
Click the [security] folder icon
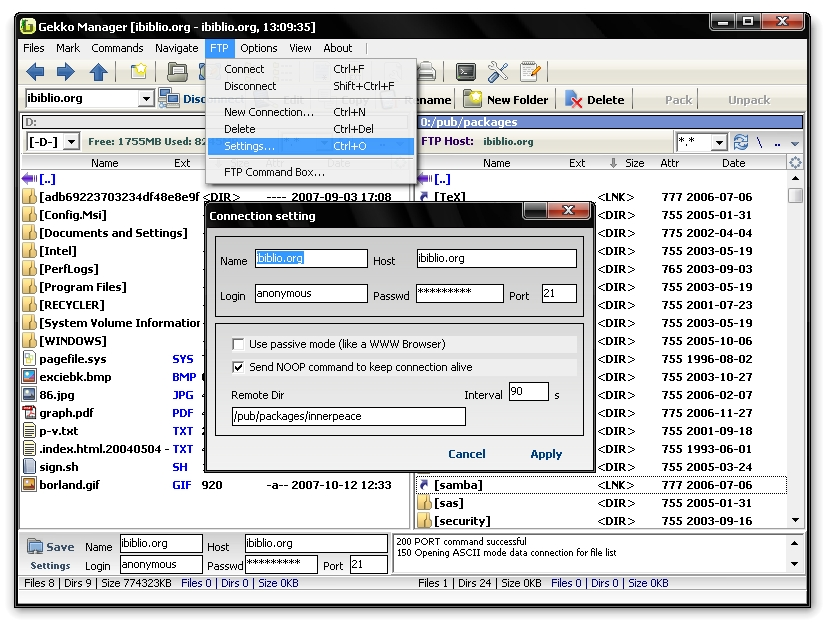pos(424,521)
